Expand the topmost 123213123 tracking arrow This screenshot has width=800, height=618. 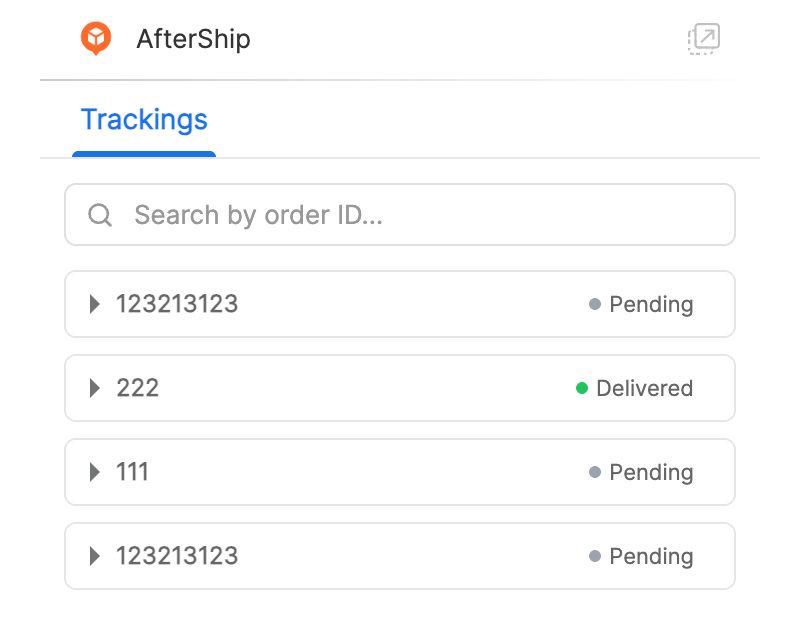click(95, 304)
